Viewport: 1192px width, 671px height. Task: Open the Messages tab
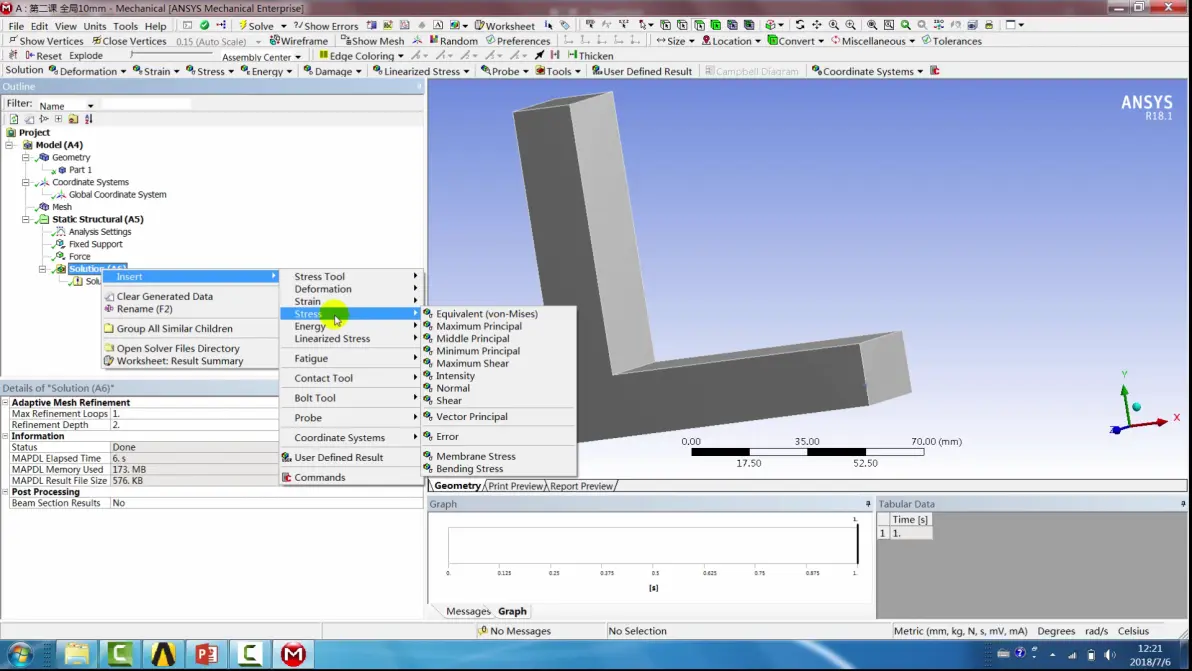point(468,611)
